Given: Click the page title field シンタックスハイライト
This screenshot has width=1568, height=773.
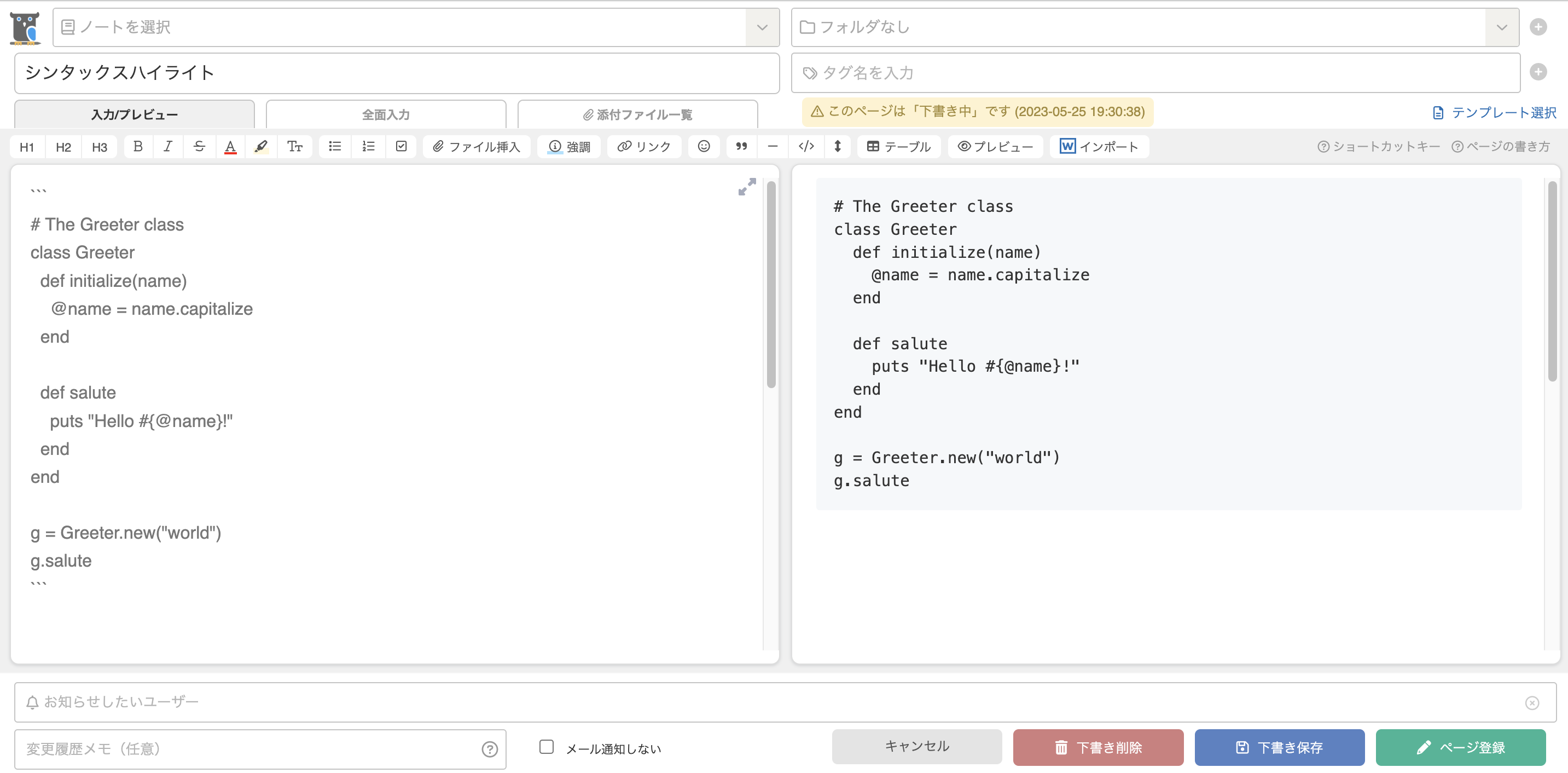Looking at the screenshot, I should [397, 73].
